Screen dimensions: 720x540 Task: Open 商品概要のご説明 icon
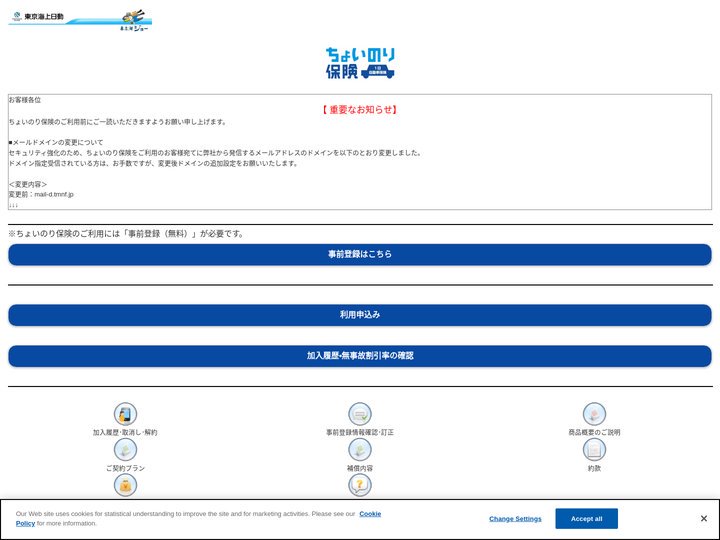tap(594, 414)
